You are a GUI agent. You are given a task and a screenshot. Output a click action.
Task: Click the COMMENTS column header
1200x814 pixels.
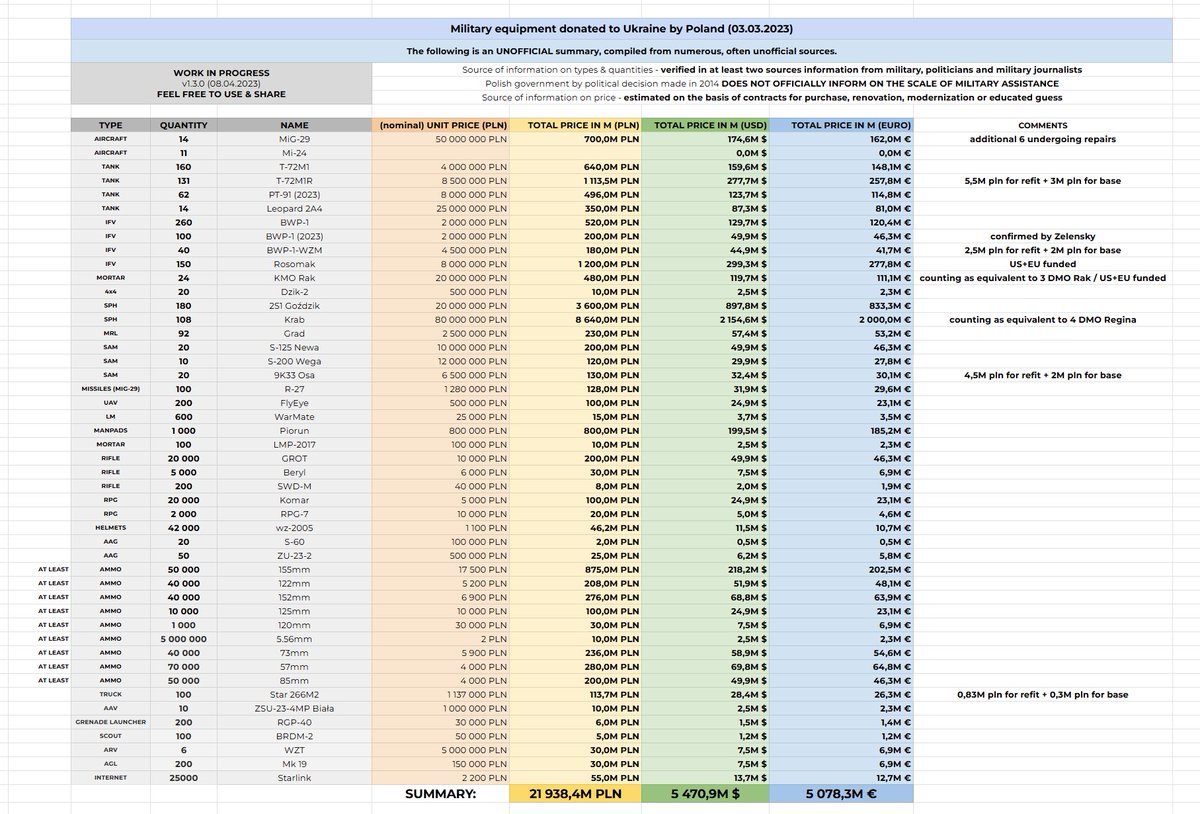click(1042, 125)
